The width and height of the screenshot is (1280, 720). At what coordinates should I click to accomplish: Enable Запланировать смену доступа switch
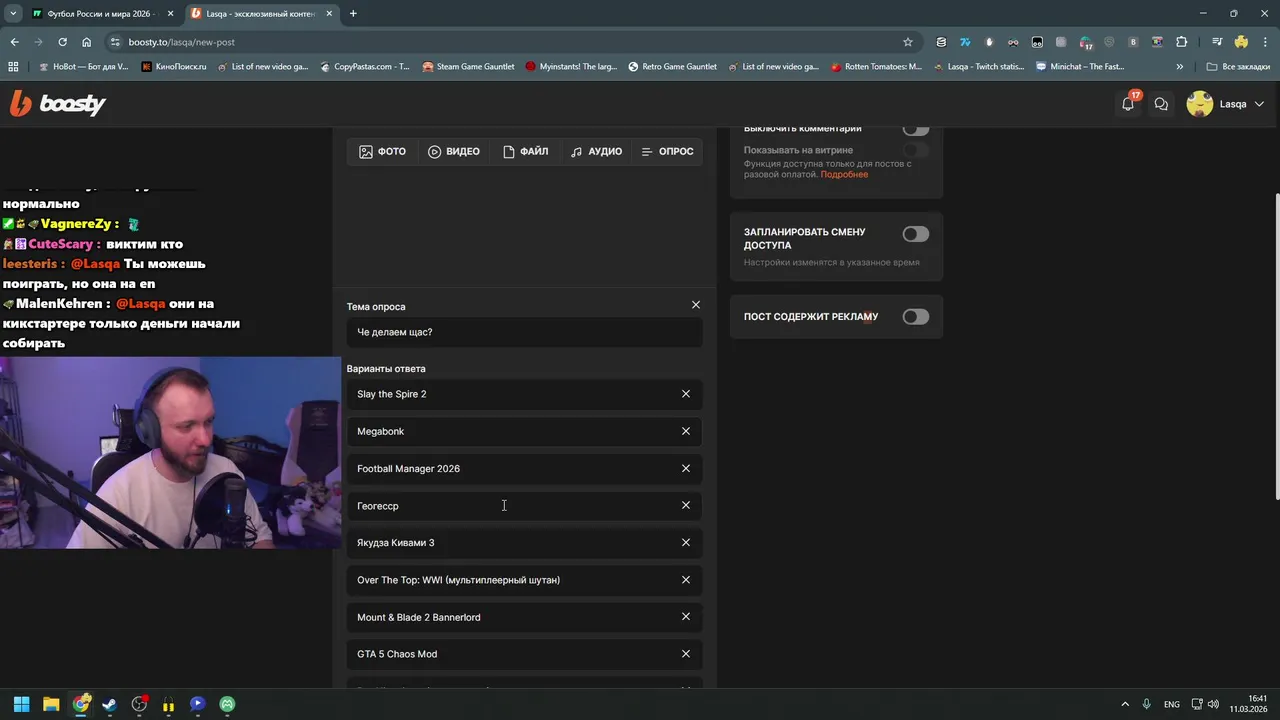(916, 234)
